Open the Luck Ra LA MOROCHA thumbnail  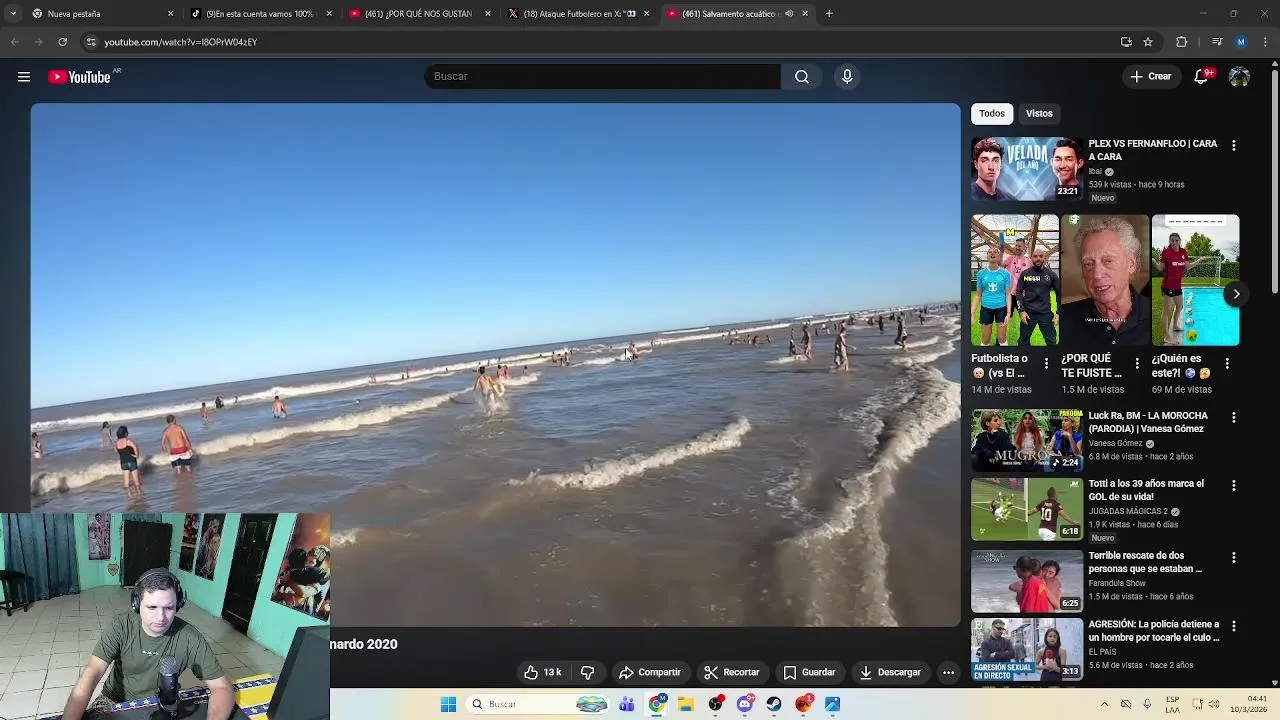coord(1027,441)
